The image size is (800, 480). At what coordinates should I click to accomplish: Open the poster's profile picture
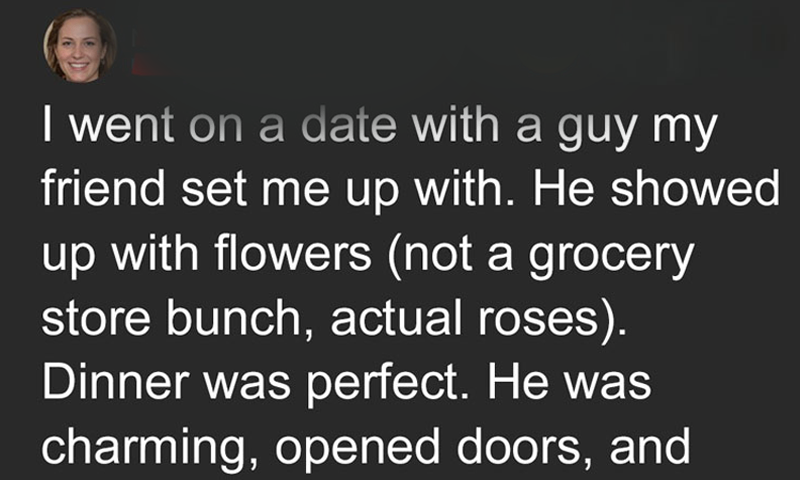pos(80,45)
